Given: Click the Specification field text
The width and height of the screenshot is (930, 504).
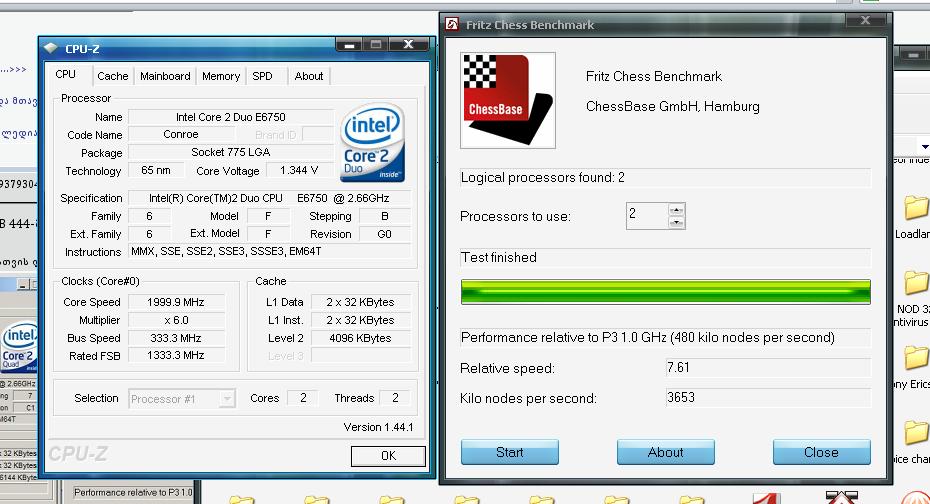Looking at the screenshot, I should click(270, 198).
